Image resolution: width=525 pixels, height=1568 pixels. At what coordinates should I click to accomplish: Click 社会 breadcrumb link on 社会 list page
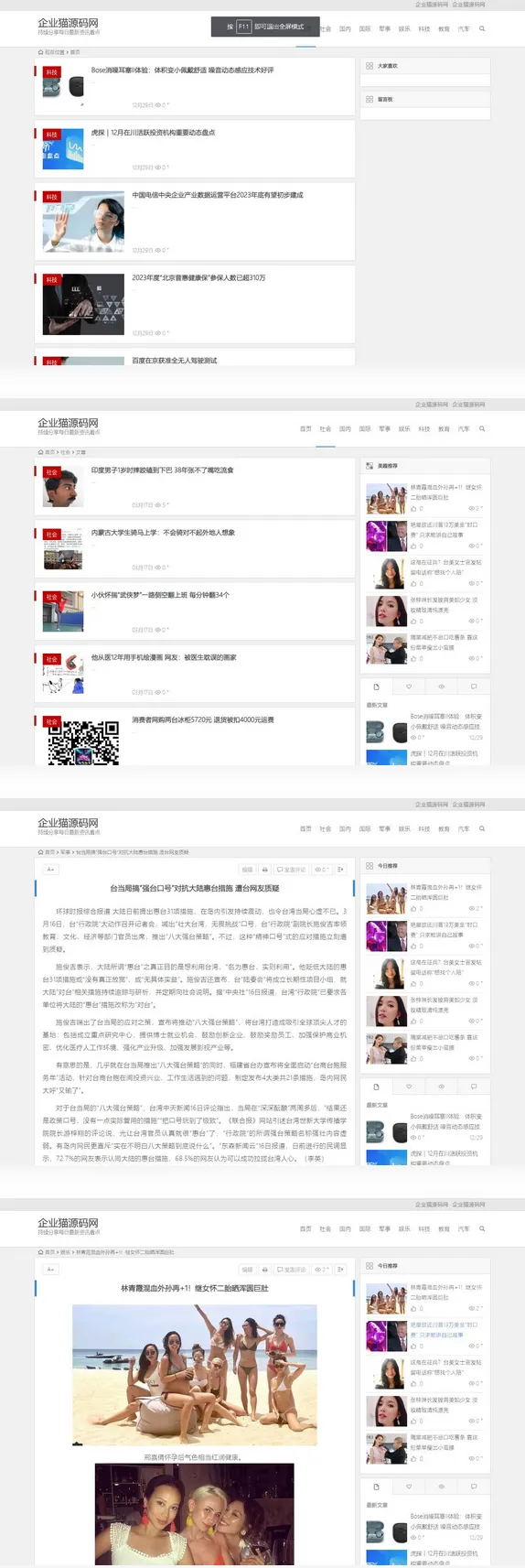pyautogui.click(x=65, y=452)
